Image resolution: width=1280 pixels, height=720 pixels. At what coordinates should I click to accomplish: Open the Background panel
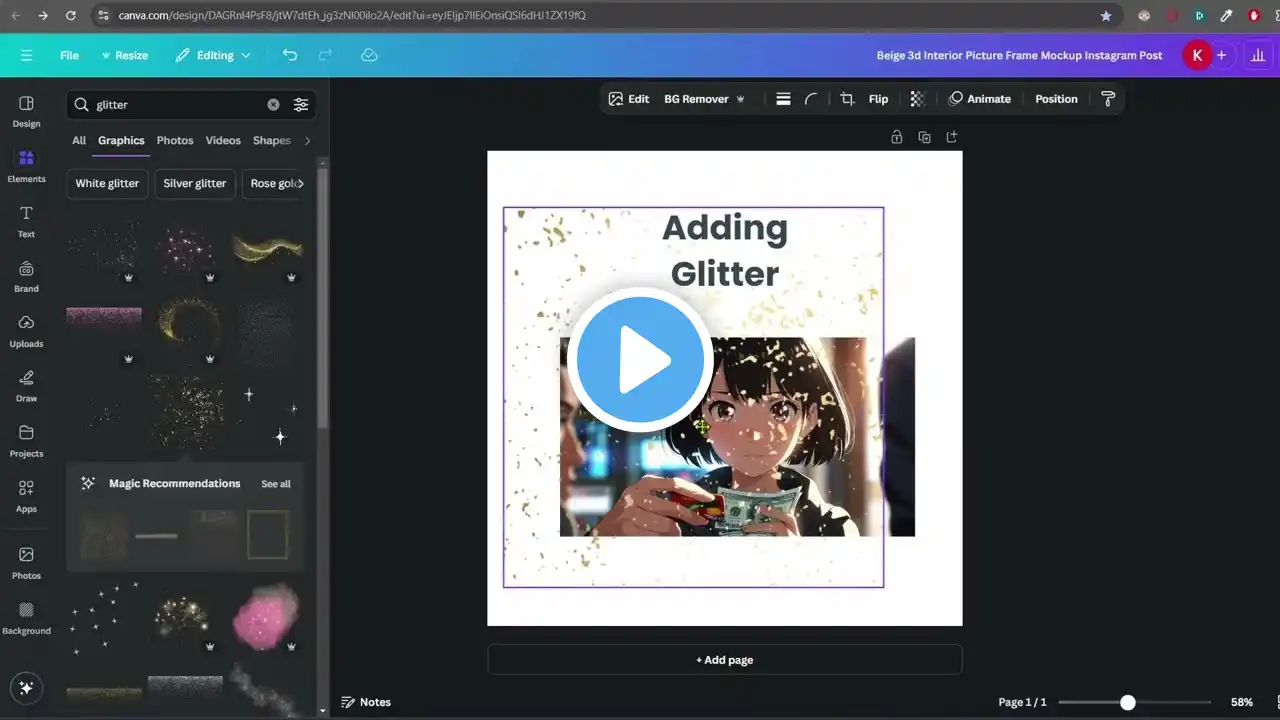(26, 618)
